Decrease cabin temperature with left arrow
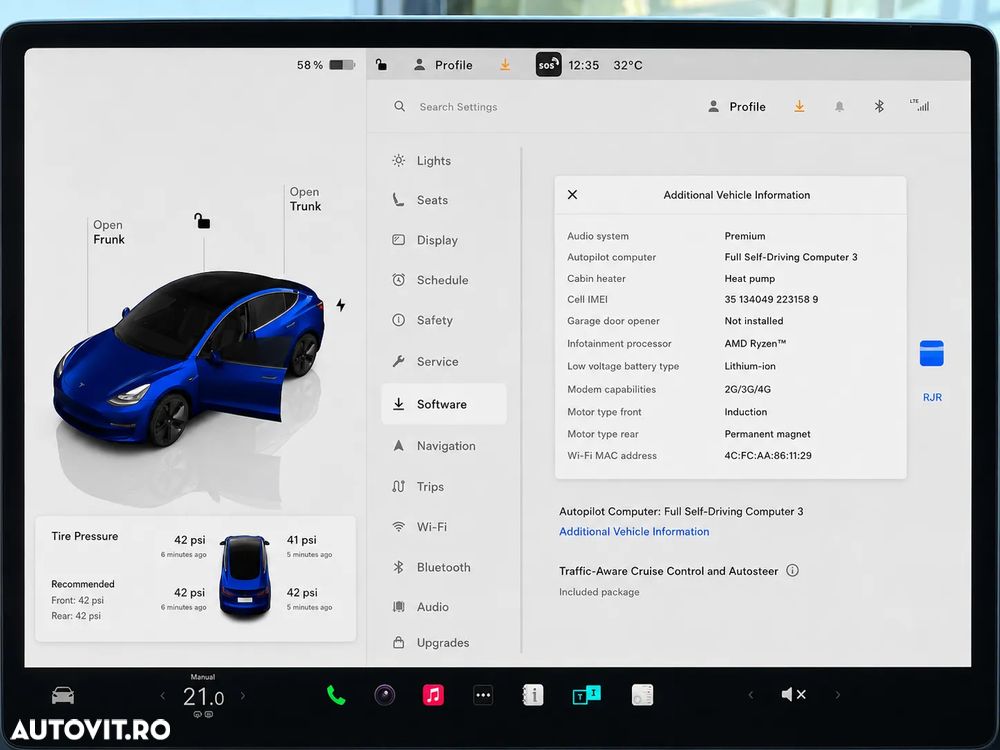Viewport: 1000px width, 750px height. pos(163,696)
